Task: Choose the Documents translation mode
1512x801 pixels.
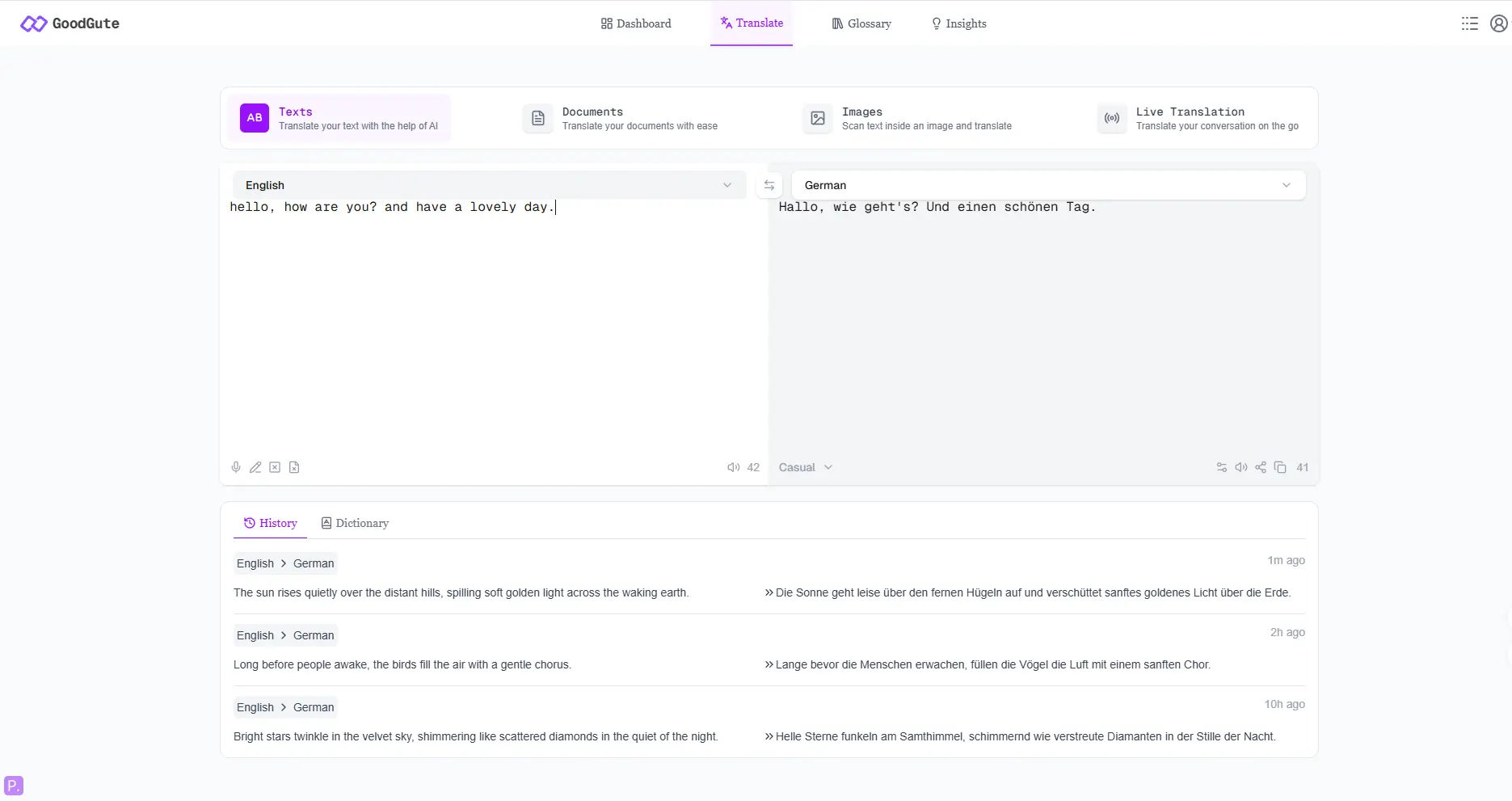Action: tap(621, 118)
